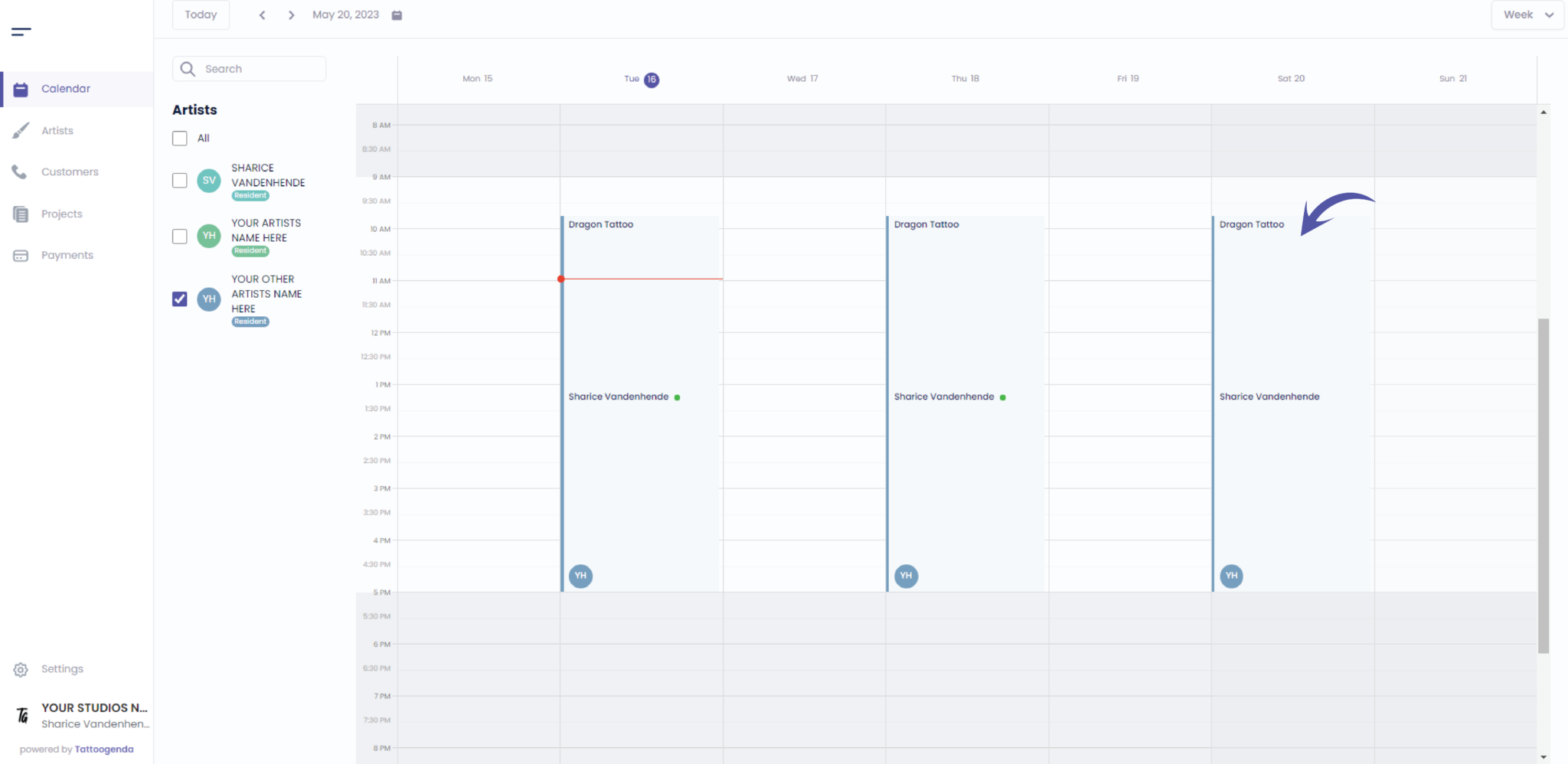Viewport: 1568px width, 764px height.
Task: Select Tue 16 column header
Action: 642,79
